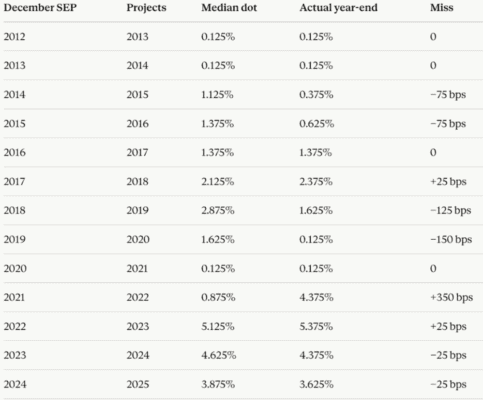This screenshot has width=483, height=400.
Task: Click the 4.625% median dot value
Action: pos(218,355)
